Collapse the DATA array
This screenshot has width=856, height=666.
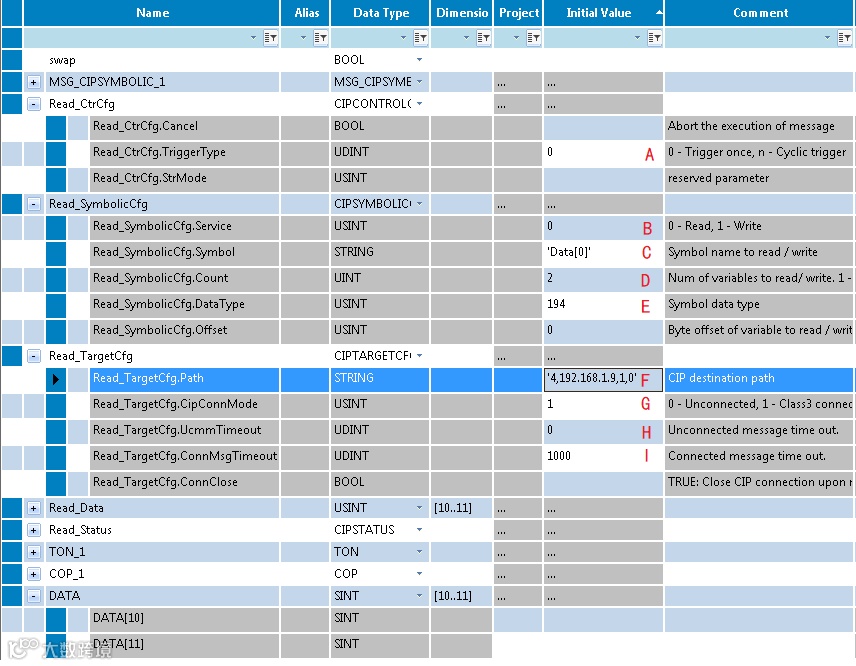(x=34, y=596)
